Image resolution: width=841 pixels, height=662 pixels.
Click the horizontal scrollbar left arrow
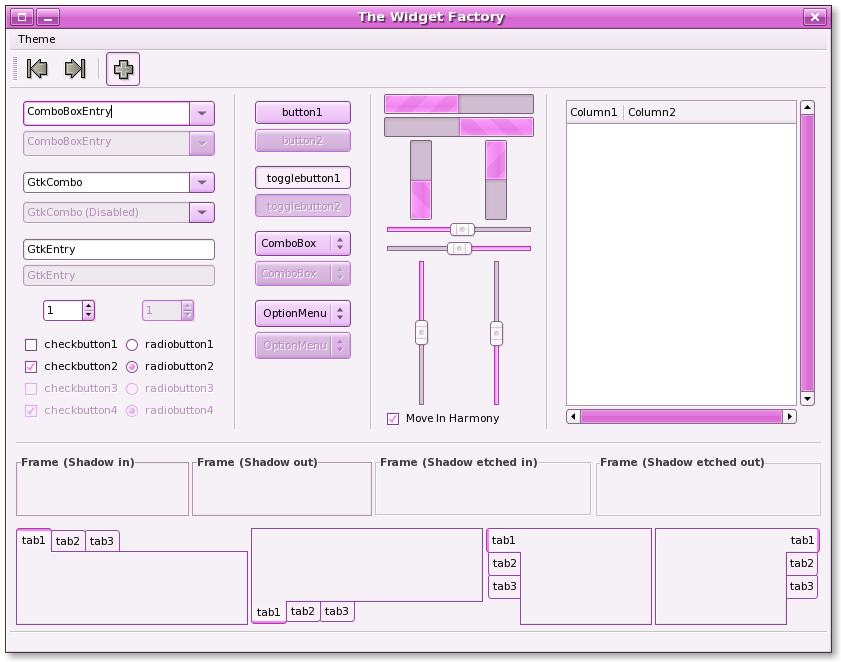573,416
